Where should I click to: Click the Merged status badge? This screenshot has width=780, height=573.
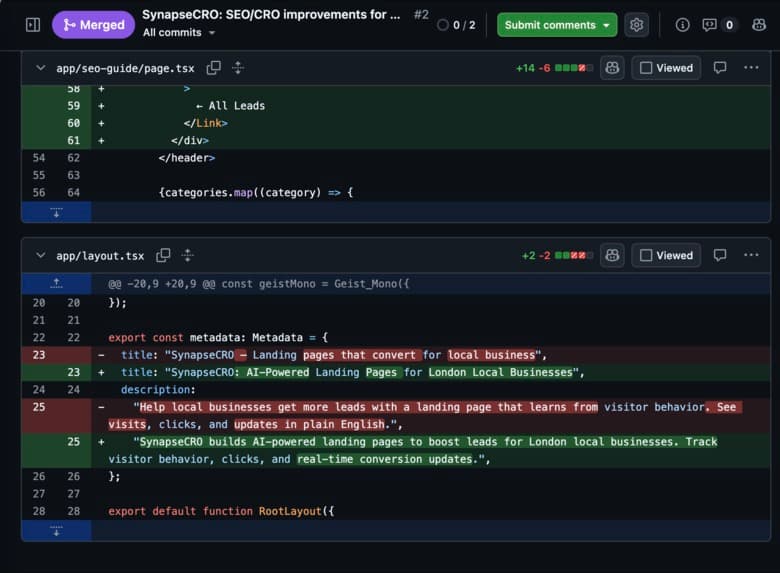(x=94, y=25)
